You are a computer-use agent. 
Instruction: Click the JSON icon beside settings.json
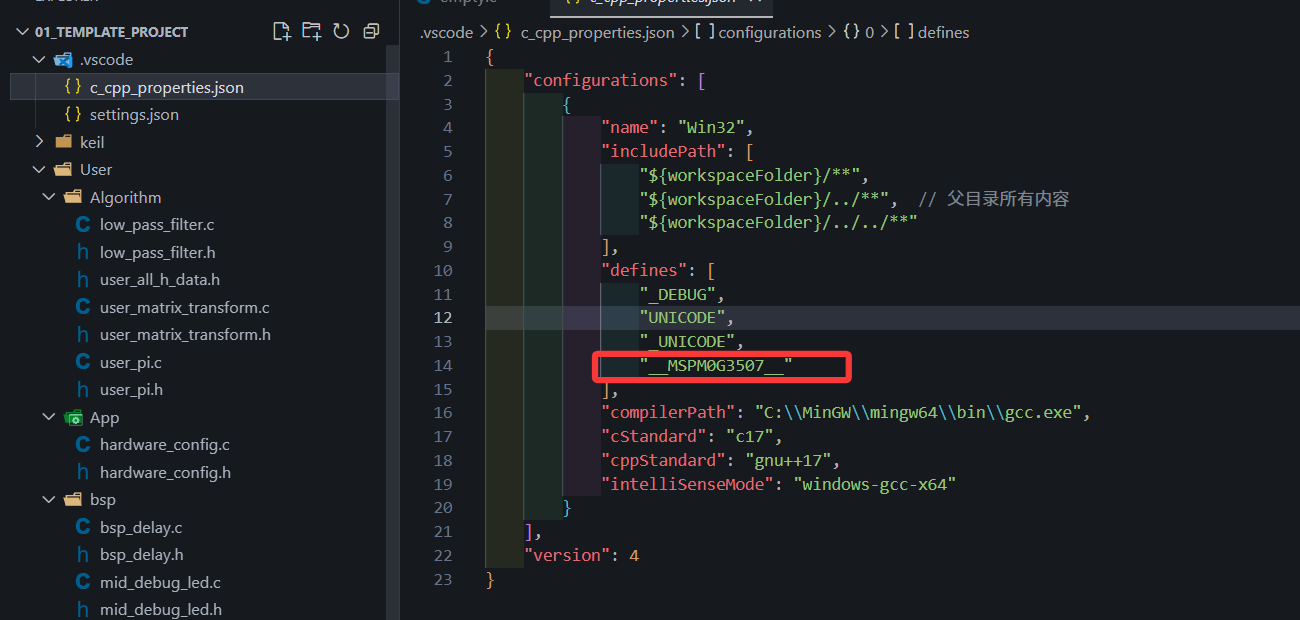point(72,114)
